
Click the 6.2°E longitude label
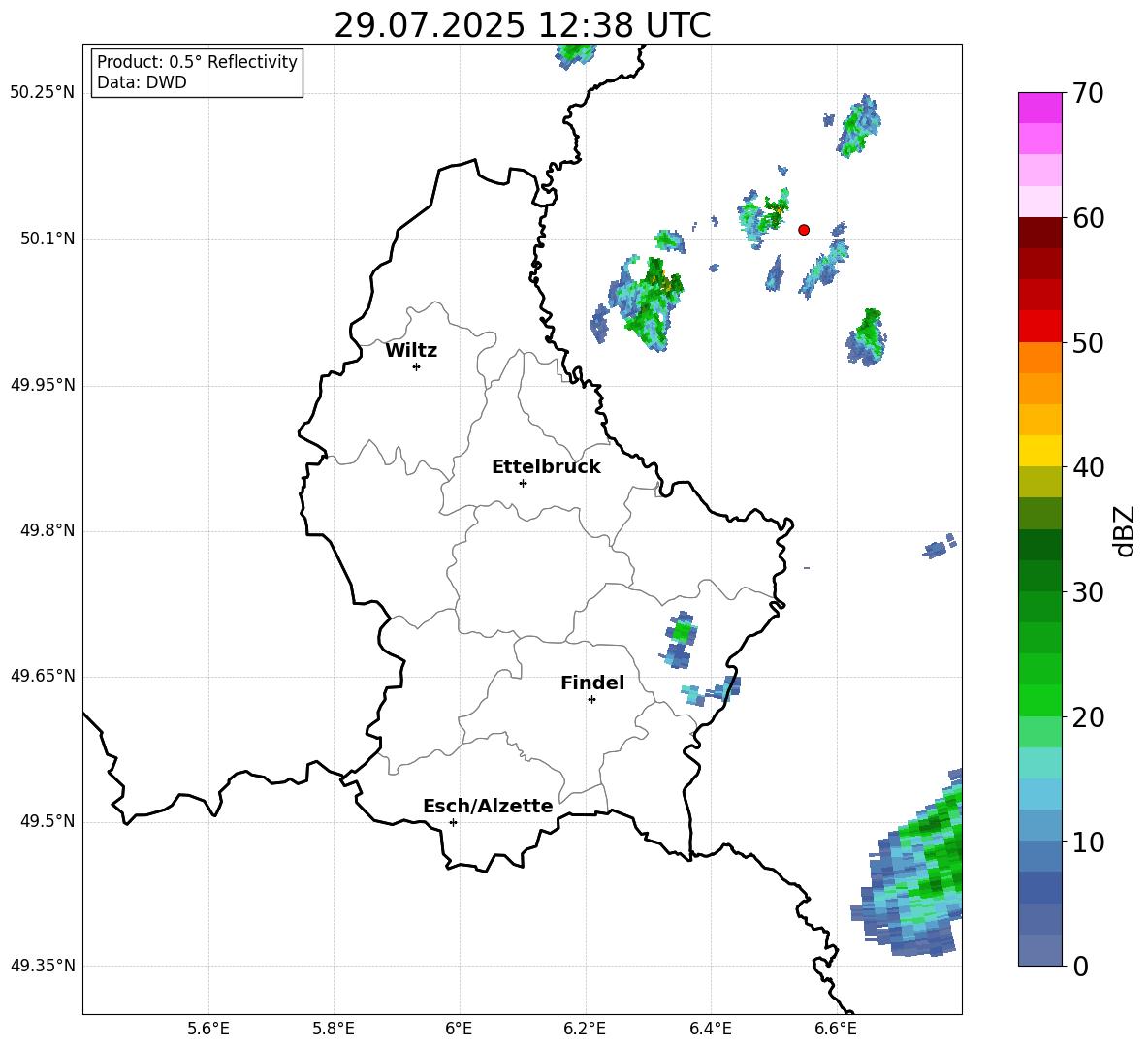[585, 1029]
